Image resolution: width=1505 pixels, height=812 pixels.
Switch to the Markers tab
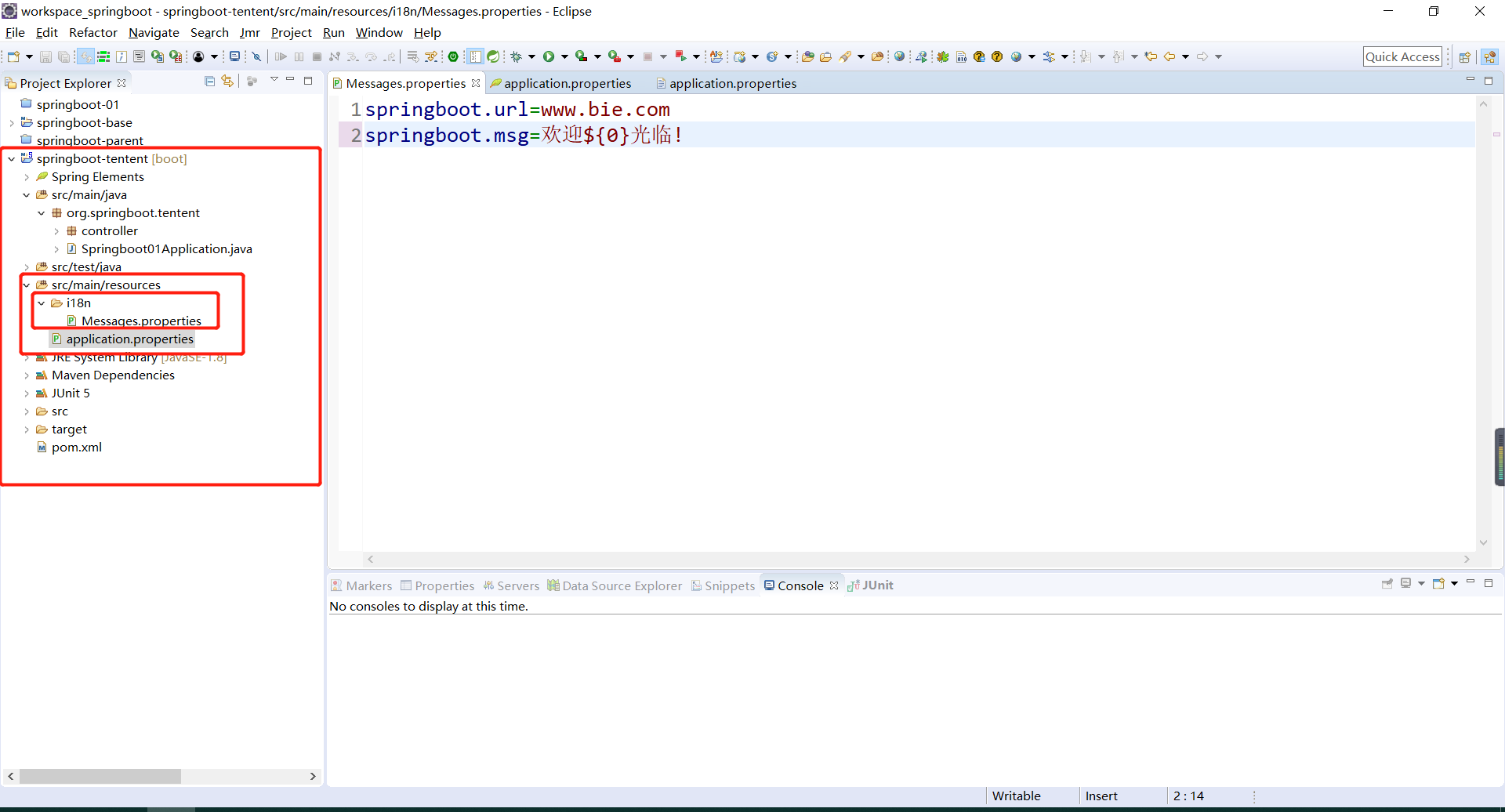pyautogui.click(x=361, y=585)
